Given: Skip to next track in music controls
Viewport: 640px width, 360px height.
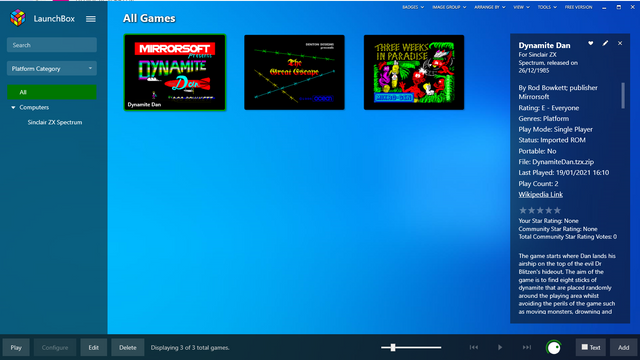Looking at the screenshot, I should point(527,347).
